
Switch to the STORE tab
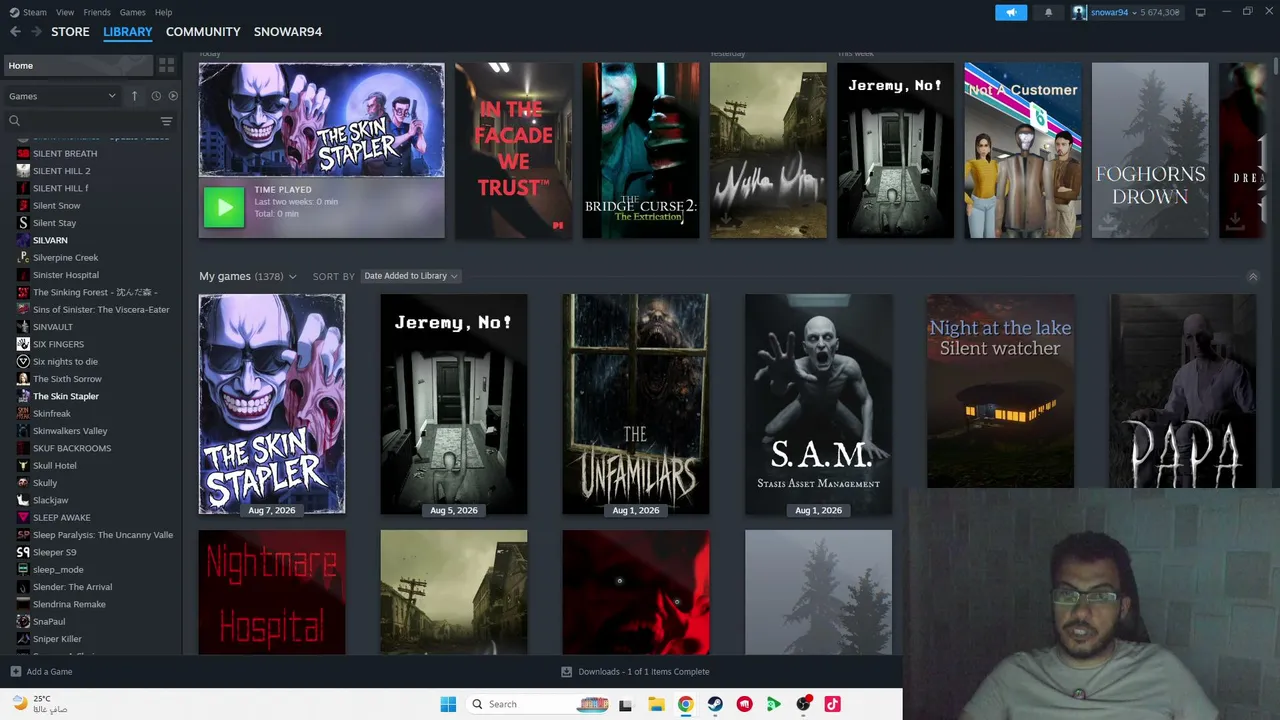pyautogui.click(x=70, y=32)
